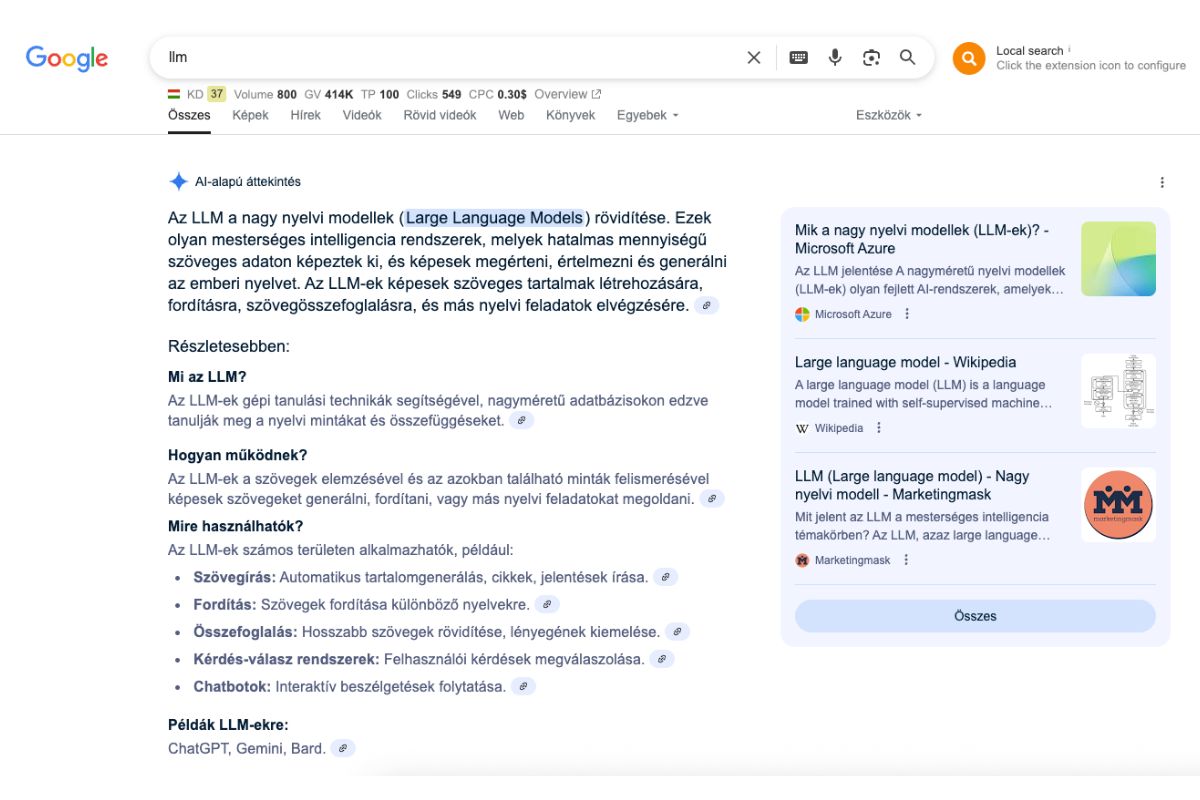
Task: Click link icon next to Szövegírás bullet
Action: point(666,577)
